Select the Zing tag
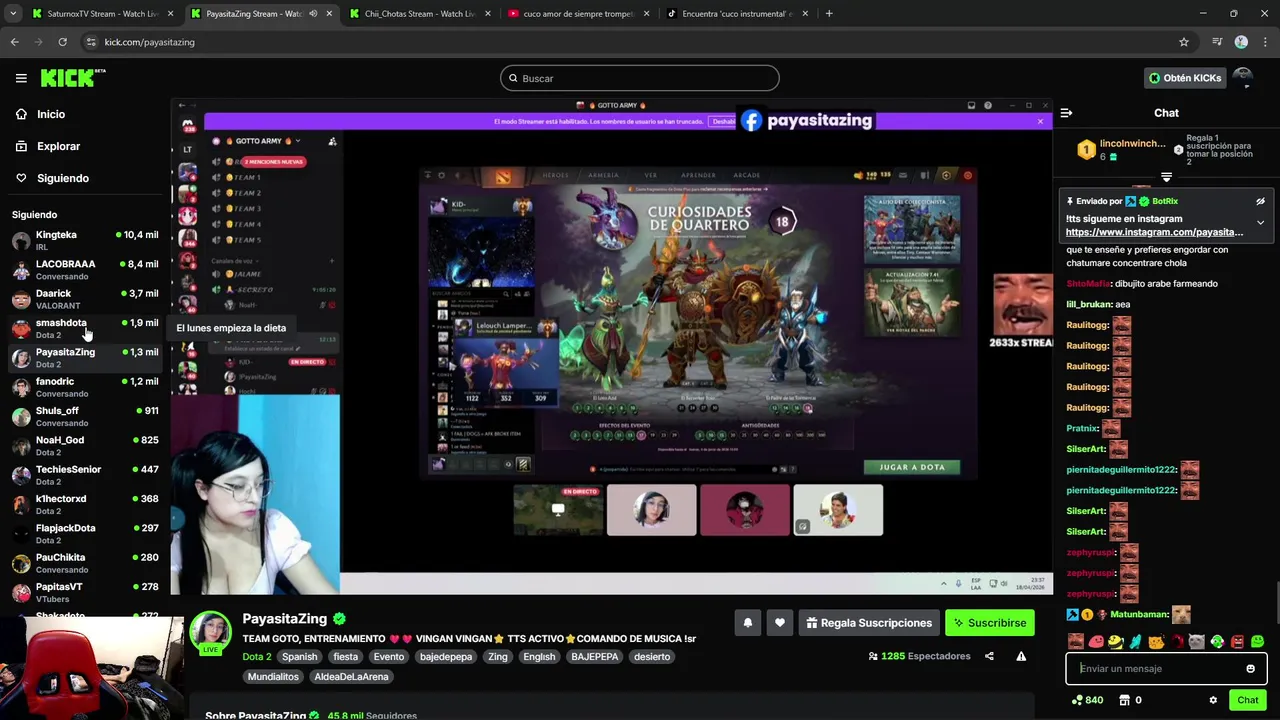The width and height of the screenshot is (1280, 720). pos(497,656)
